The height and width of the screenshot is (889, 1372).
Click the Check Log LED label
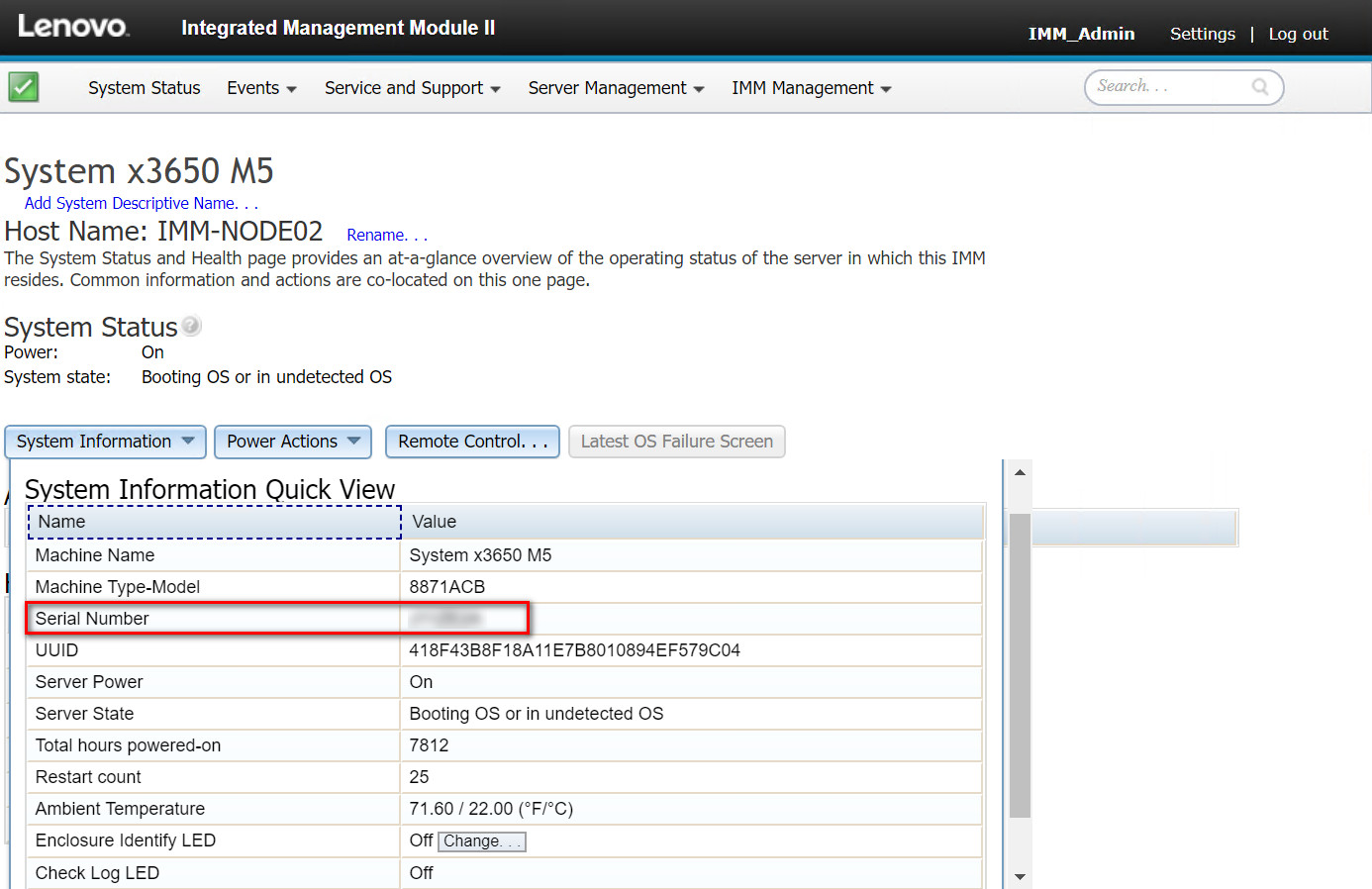tap(97, 873)
